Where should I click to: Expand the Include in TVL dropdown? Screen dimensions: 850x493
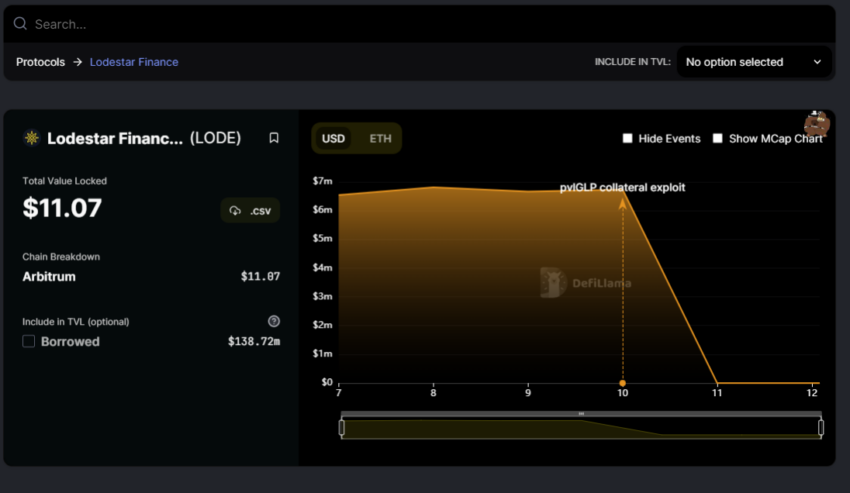tap(754, 62)
